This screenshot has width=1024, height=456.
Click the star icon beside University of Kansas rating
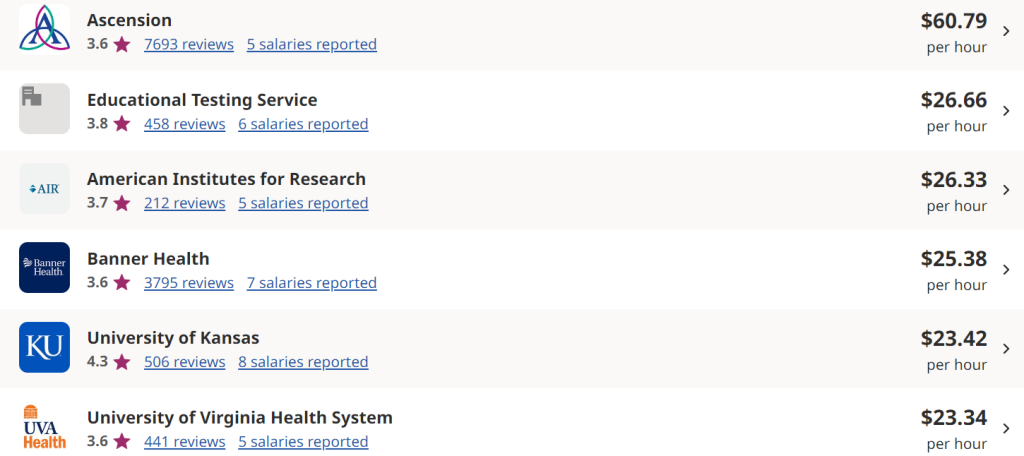tap(122, 362)
